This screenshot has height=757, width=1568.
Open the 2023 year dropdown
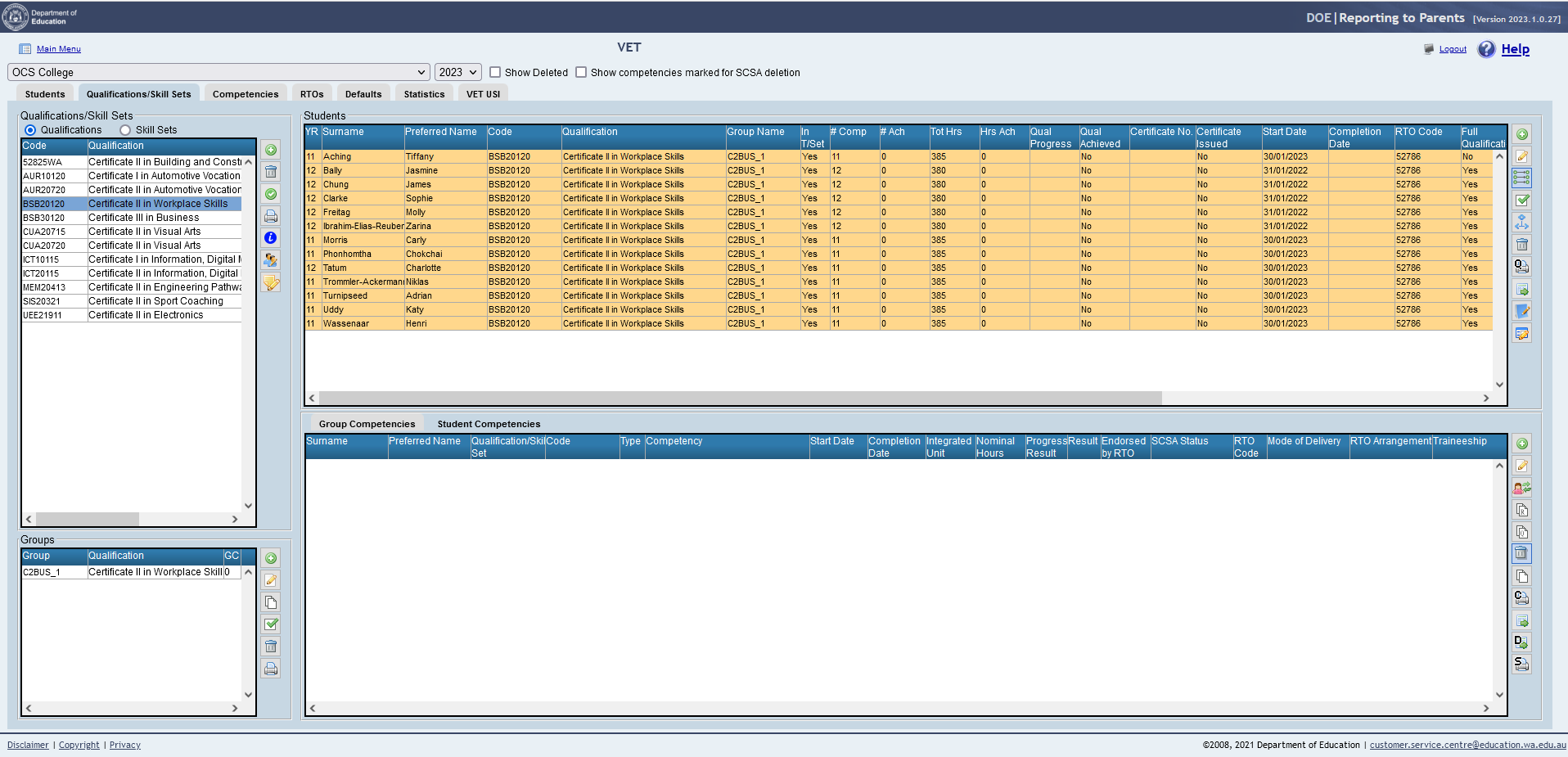[x=457, y=72]
